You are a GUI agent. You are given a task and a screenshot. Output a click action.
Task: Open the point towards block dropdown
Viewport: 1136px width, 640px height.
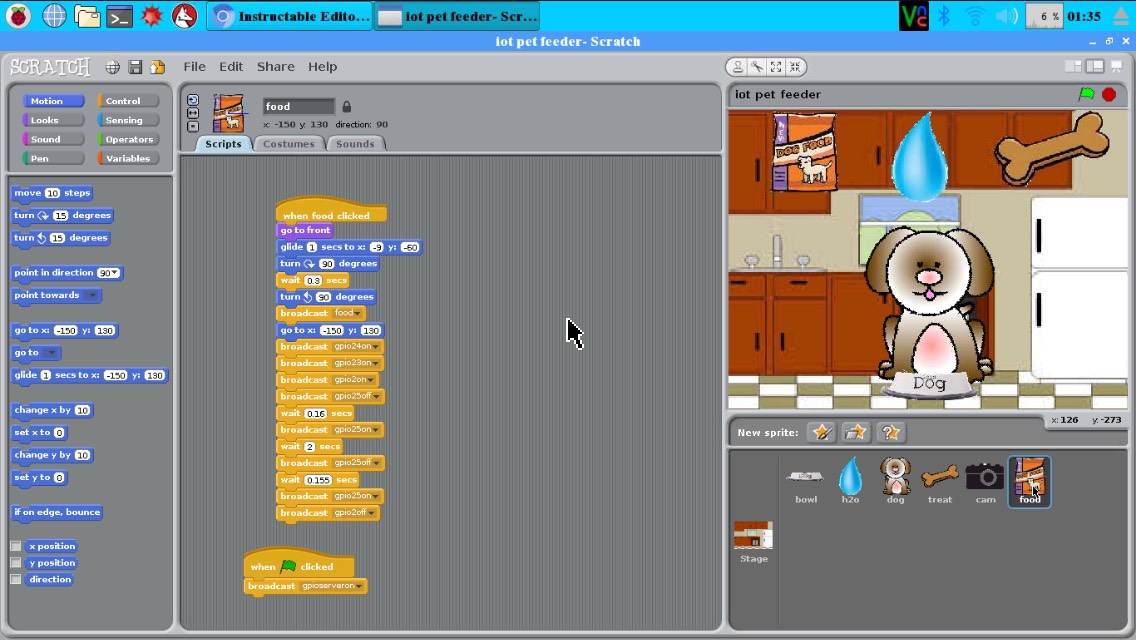point(91,295)
